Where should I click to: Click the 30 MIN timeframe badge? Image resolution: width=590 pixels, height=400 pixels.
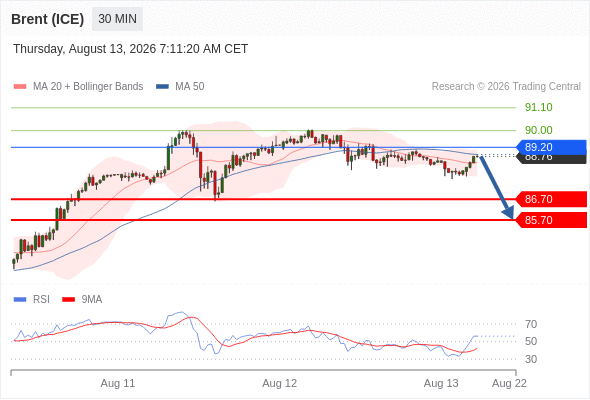[x=117, y=19]
